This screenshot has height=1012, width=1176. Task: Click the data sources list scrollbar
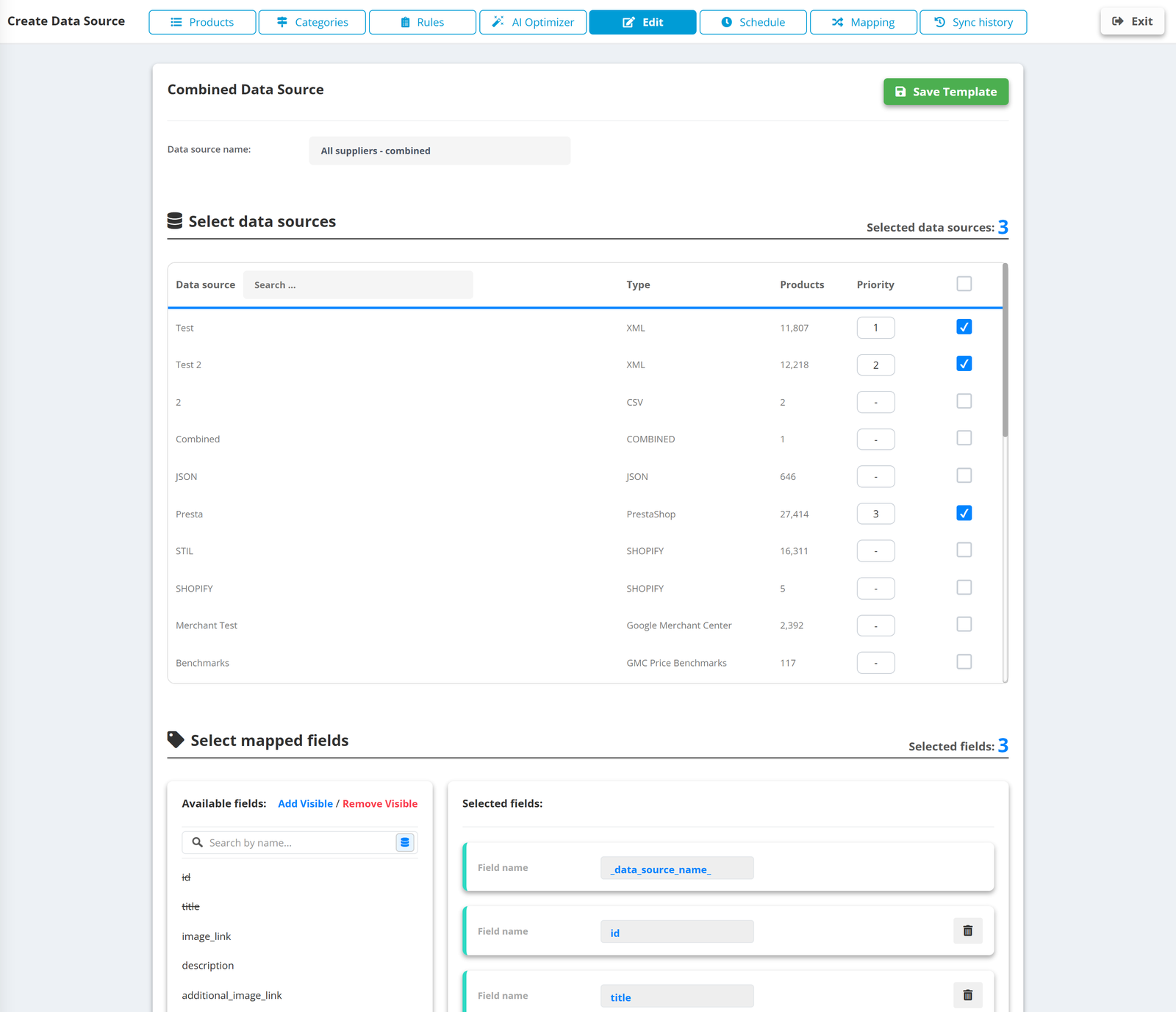(1005, 351)
